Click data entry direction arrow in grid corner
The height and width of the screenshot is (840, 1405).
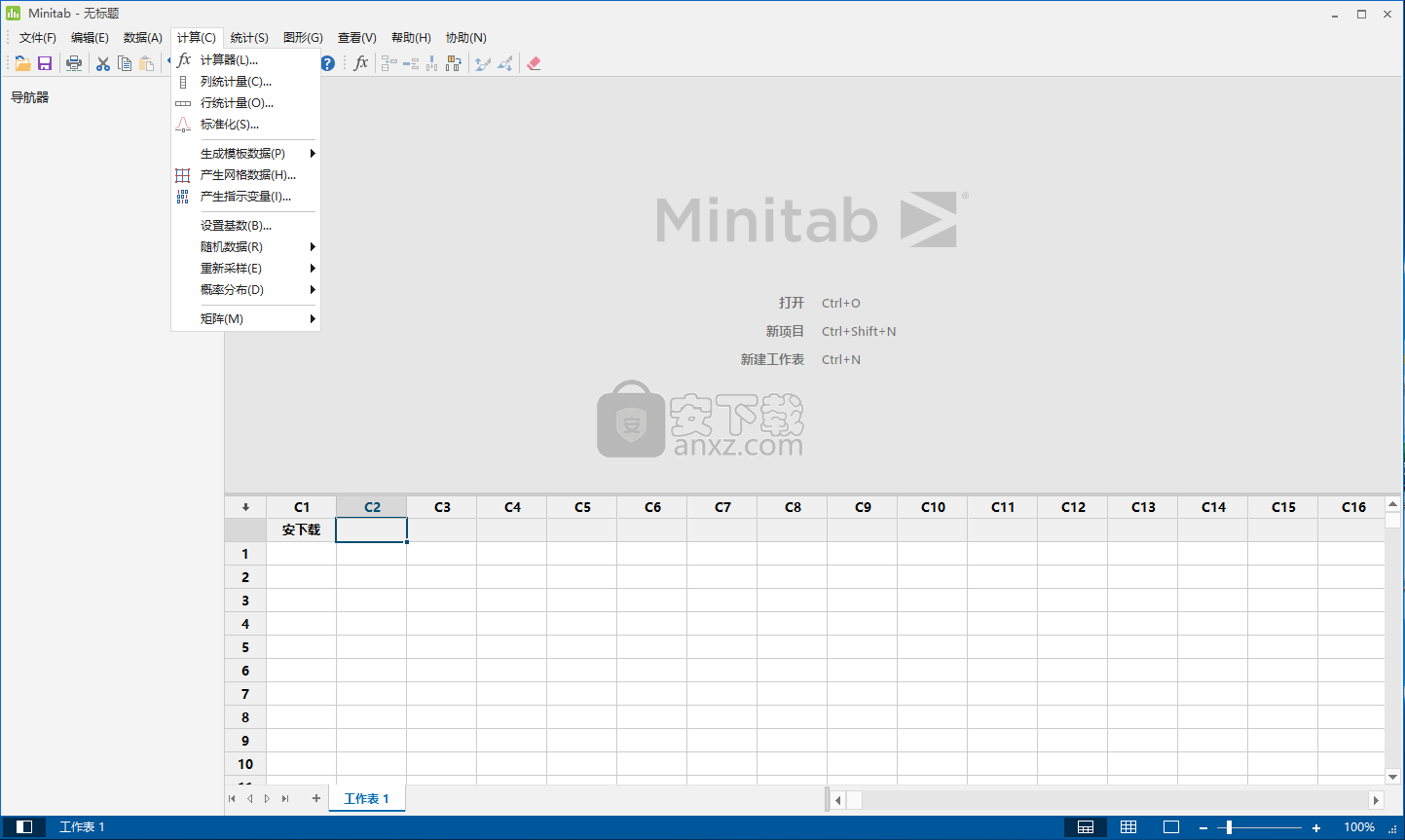(x=245, y=507)
